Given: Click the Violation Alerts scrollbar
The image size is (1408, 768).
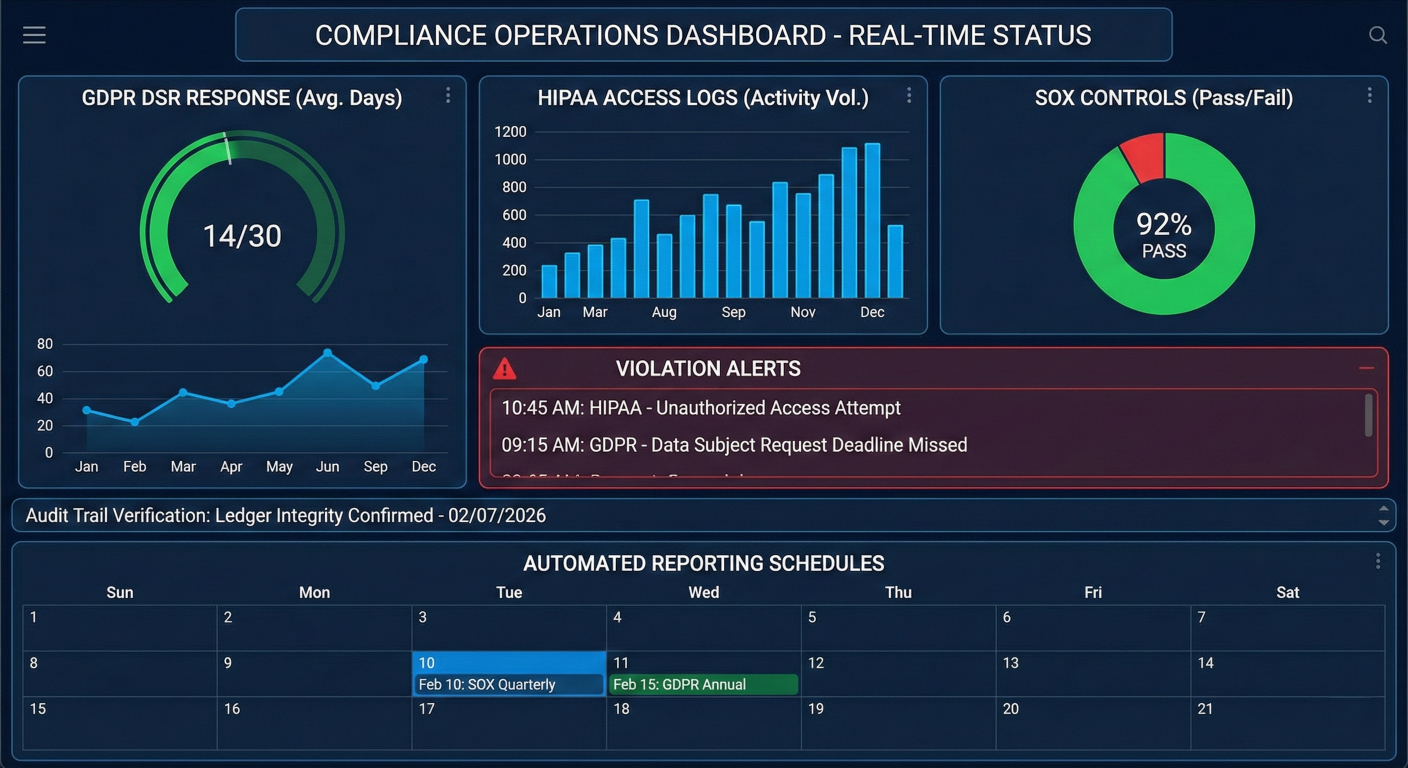Looking at the screenshot, I should point(1368,414).
